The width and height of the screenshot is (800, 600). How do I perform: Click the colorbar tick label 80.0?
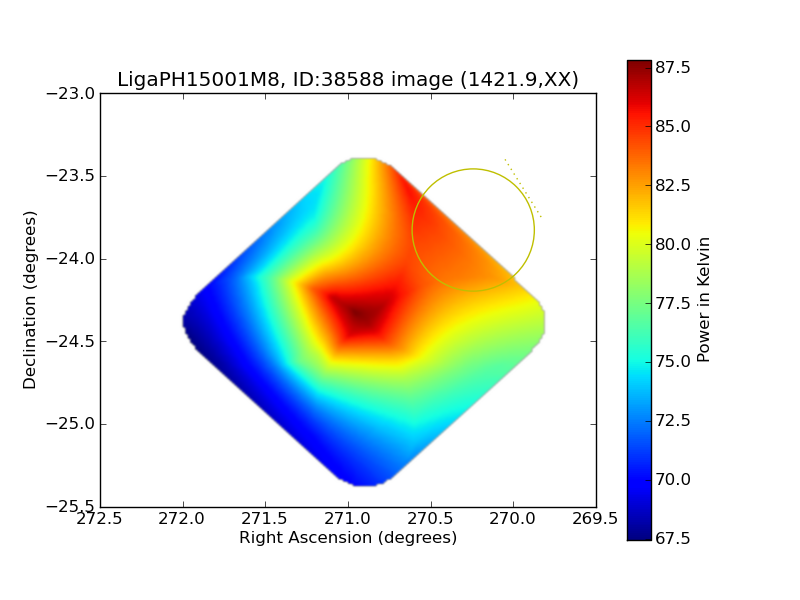point(672,244)
